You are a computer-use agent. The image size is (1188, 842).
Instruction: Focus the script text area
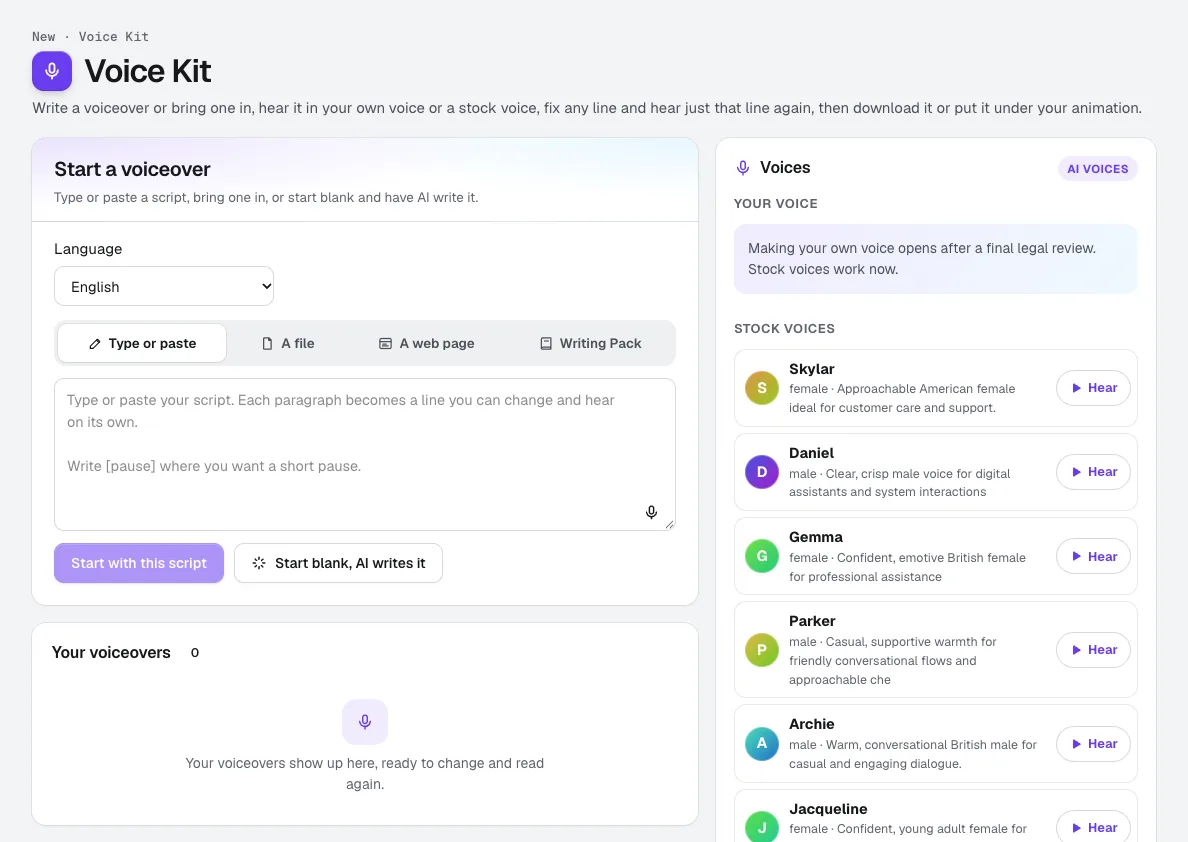click(364, 455)
